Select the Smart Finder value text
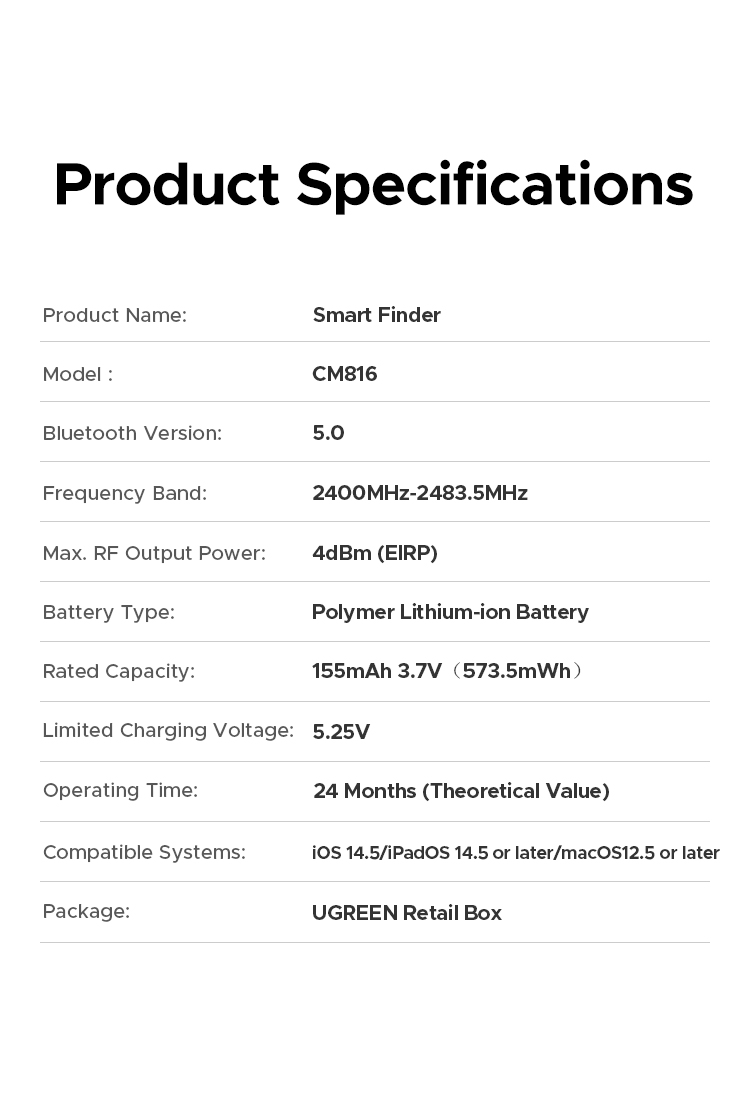 376,316
